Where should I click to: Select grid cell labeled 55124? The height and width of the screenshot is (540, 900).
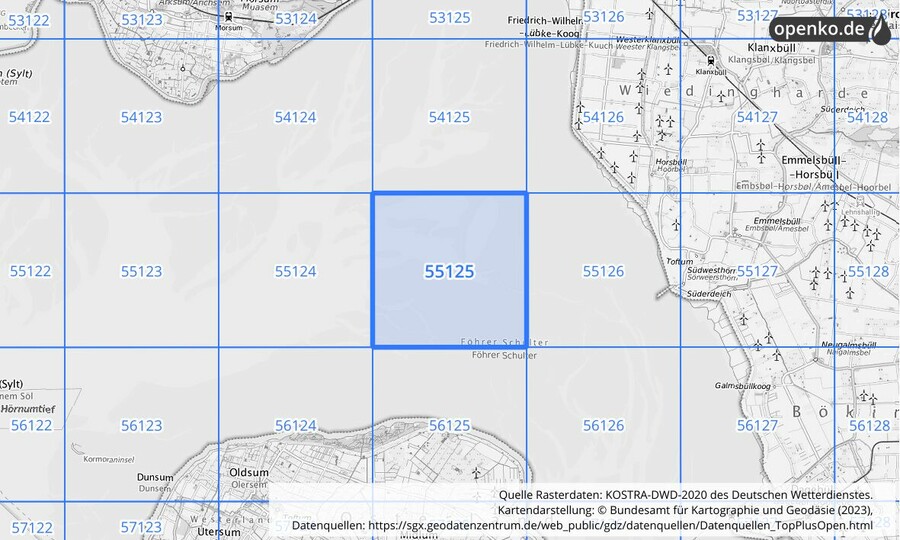295,270
